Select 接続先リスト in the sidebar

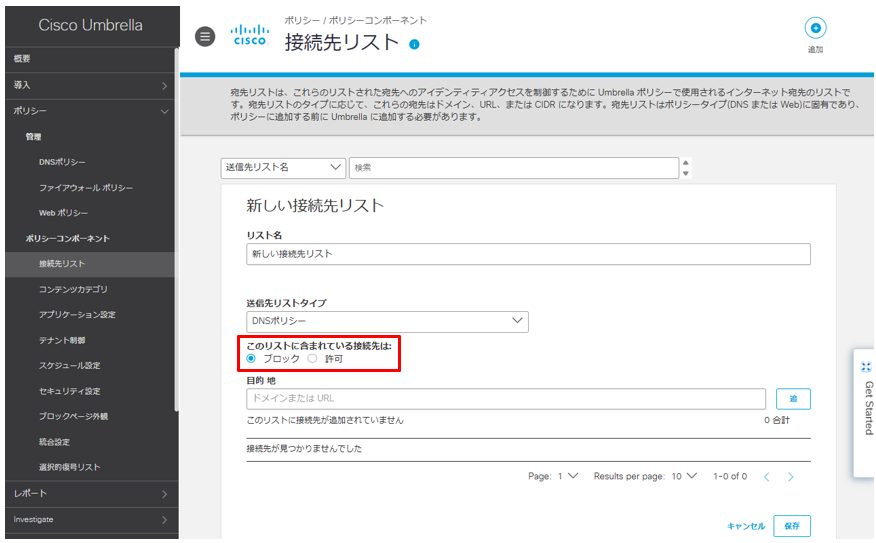tap(90, 264)
